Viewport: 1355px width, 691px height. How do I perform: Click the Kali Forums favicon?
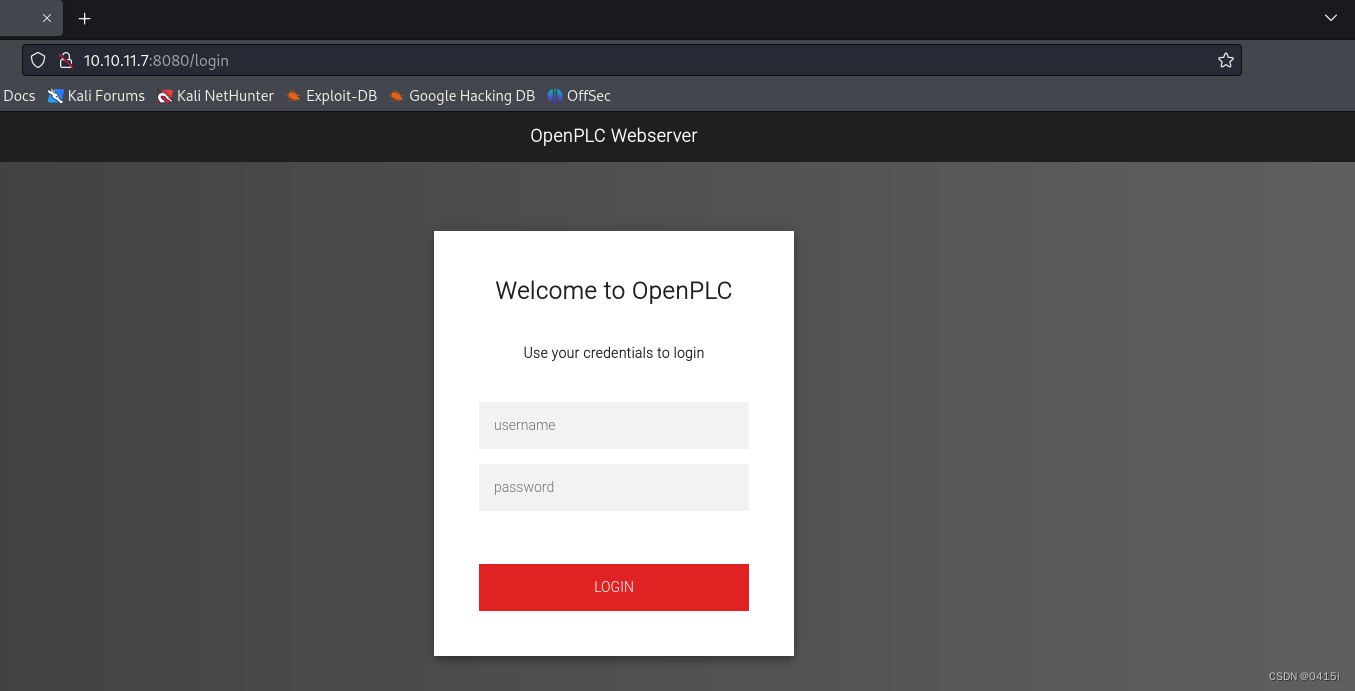pos(55,96)
